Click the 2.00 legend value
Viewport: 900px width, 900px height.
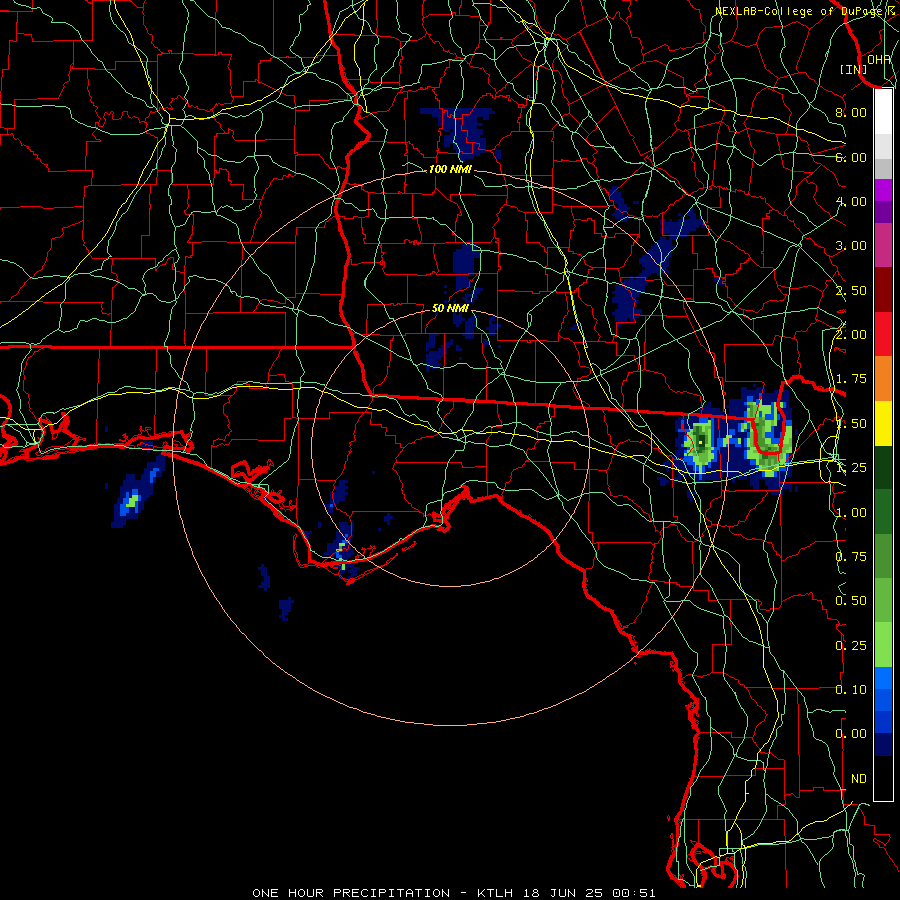(x=851, y=335)
